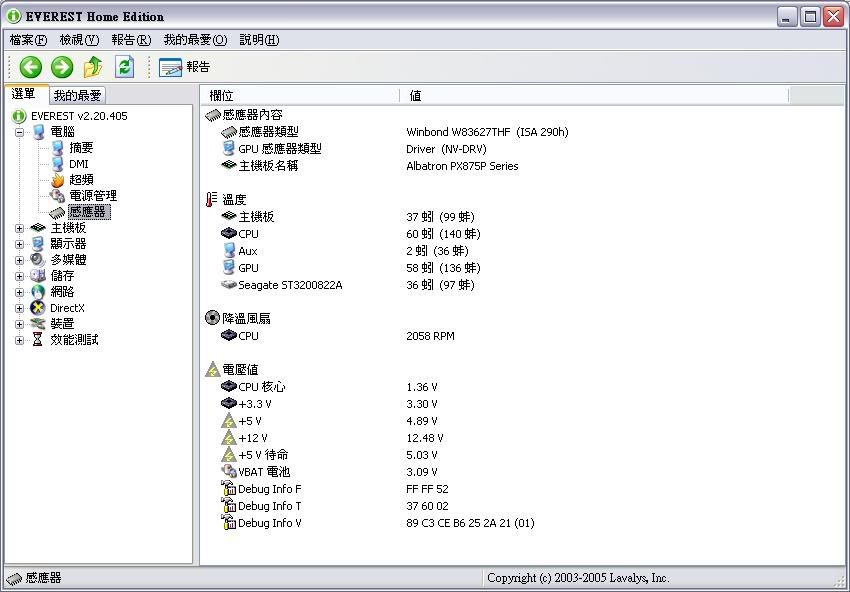Screen dimensions: 850x592
Task: Expand the 網路 tree node
Action: coord(20,292)
